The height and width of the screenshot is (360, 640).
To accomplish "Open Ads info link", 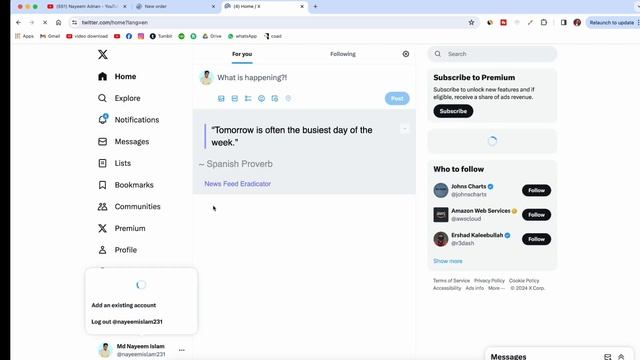I will 475,288.
